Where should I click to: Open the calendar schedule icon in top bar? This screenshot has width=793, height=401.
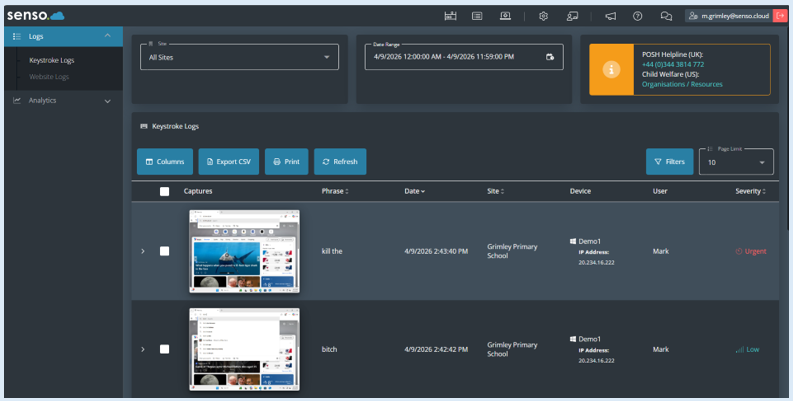[x=450, y=16]
